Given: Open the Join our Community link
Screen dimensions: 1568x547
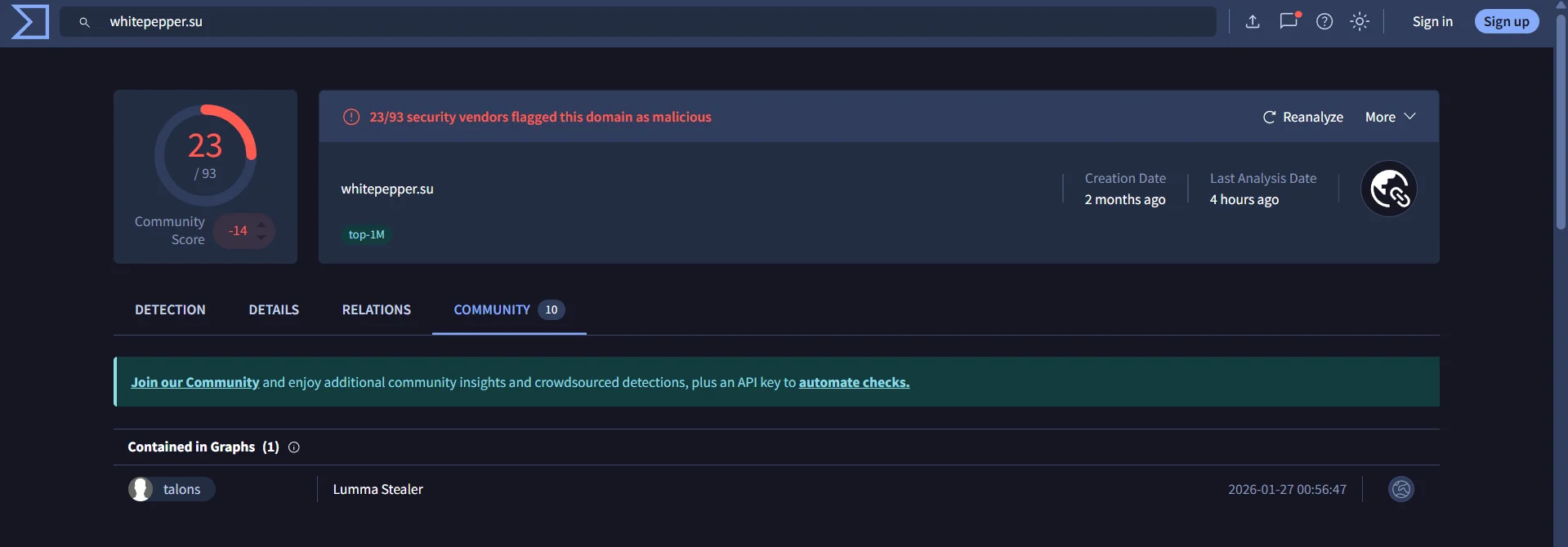Looking at the screenshot, I should [x=195, y=382].
